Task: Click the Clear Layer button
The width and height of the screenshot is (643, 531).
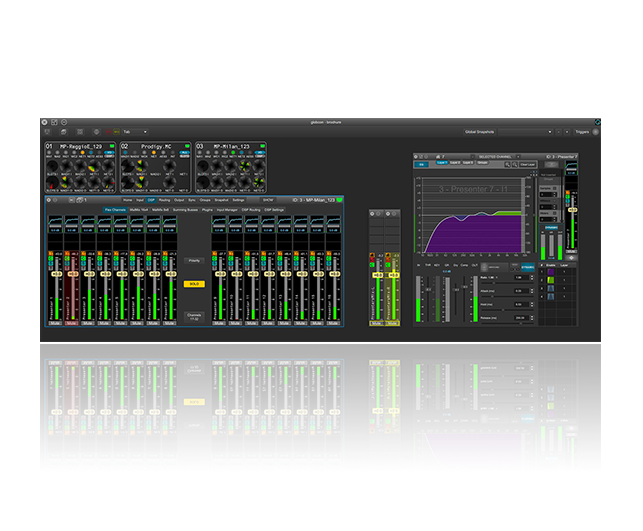Action: pos(529,165)
